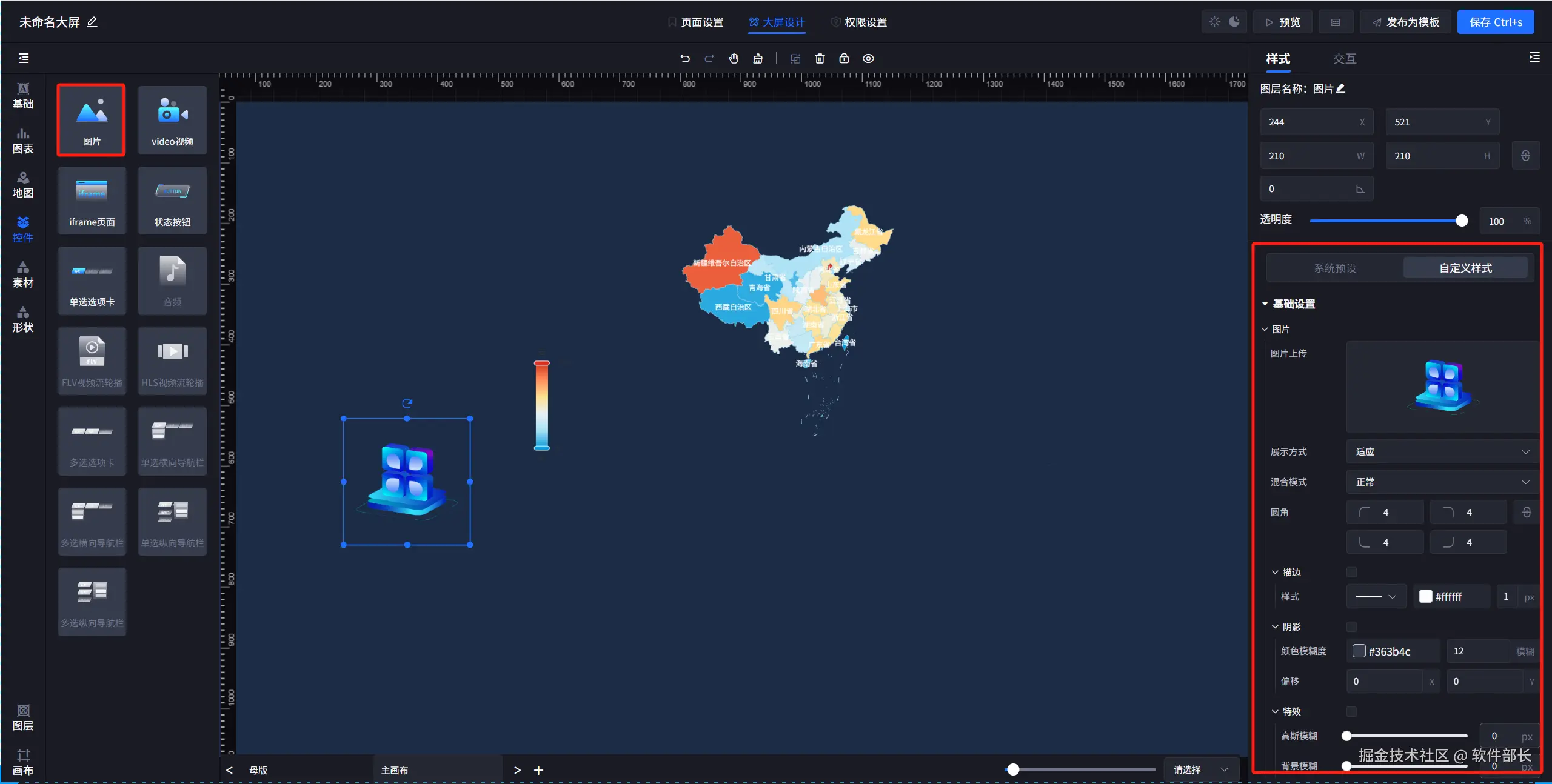This screenshot has height=784, width=1552.
Task: Click the 预览 preview button
Action: (x=1283, y=22)
